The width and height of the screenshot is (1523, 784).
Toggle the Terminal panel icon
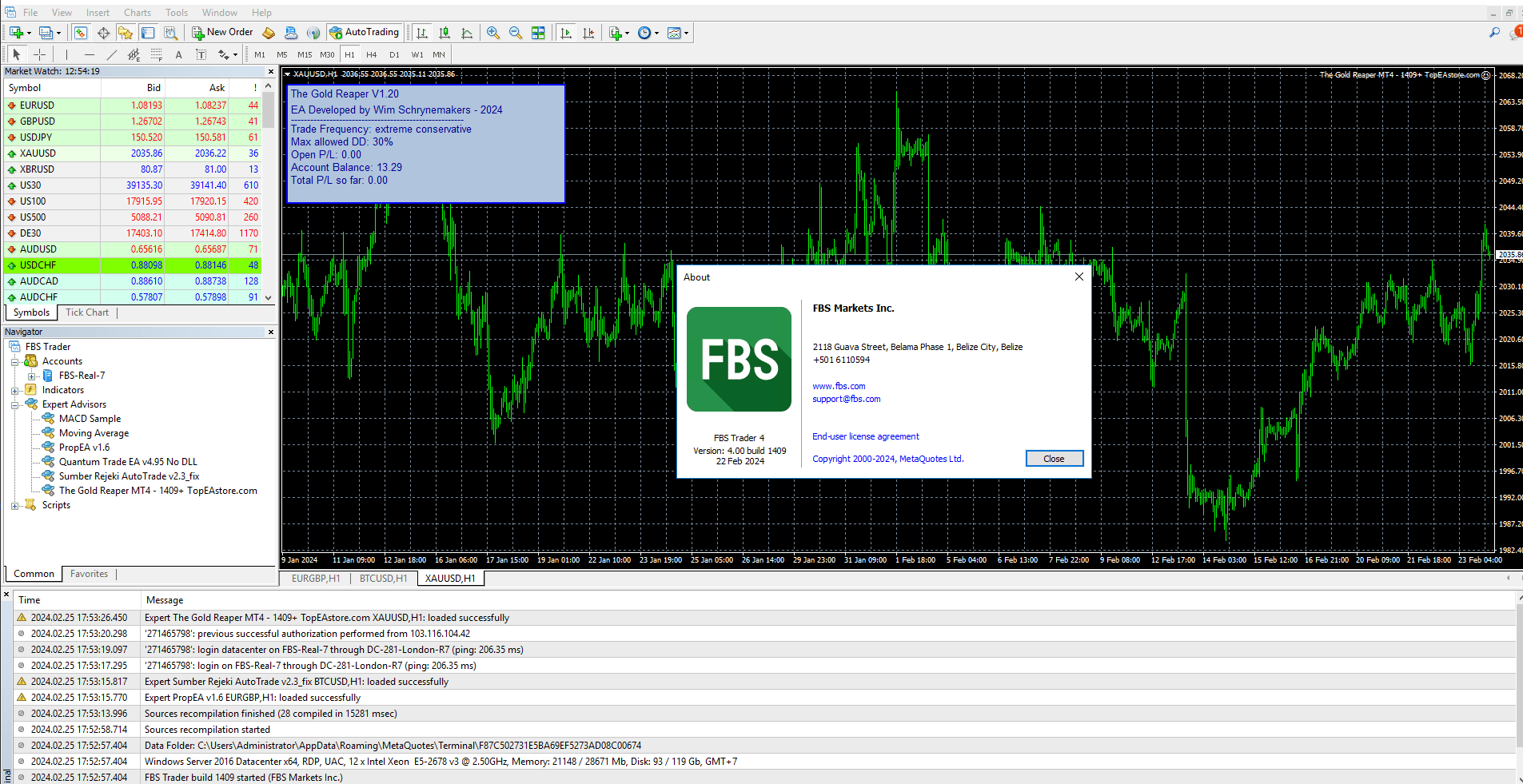tap(148, 33)
